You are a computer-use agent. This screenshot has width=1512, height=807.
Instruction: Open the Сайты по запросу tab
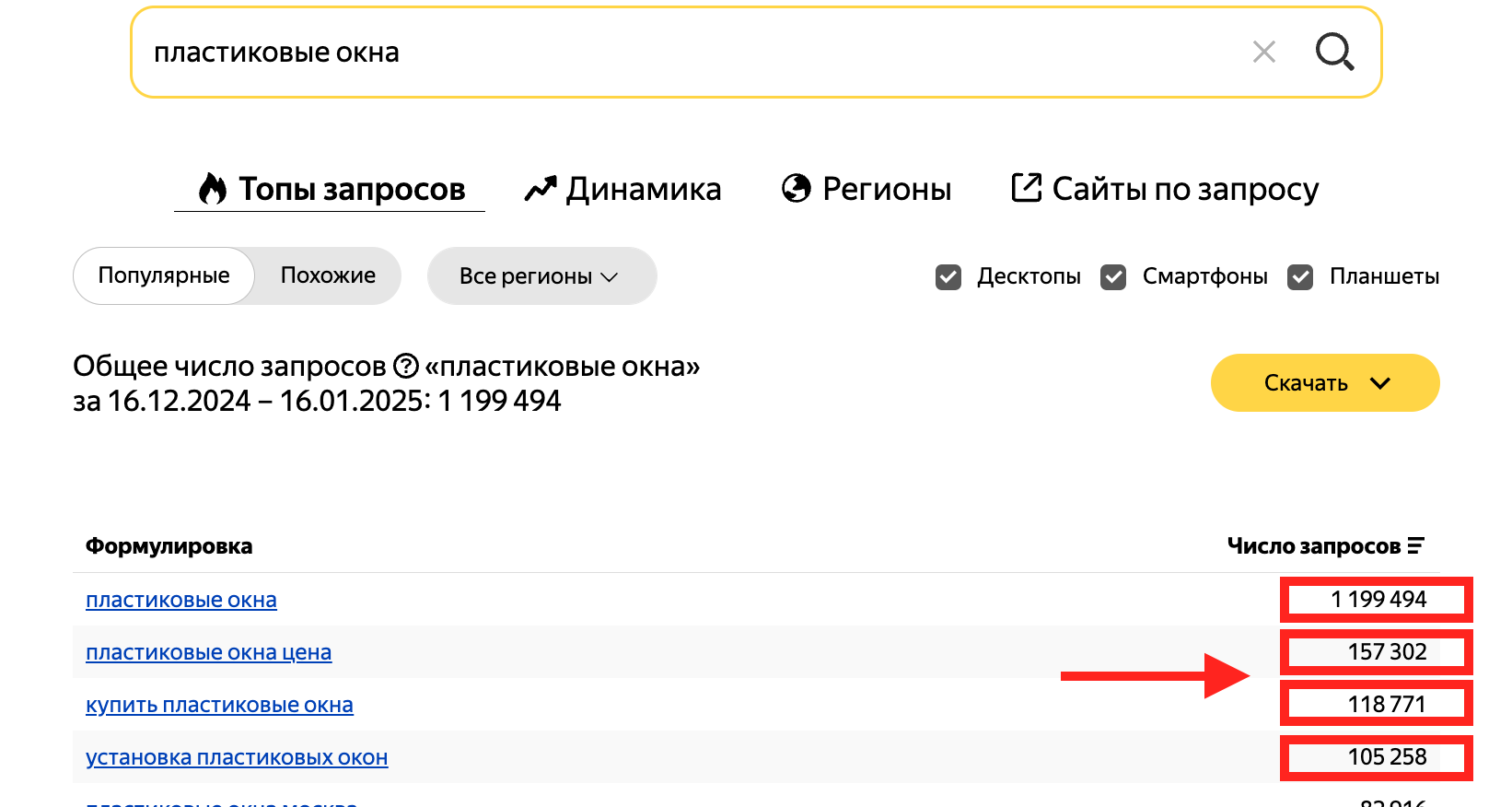[1165, 189]
